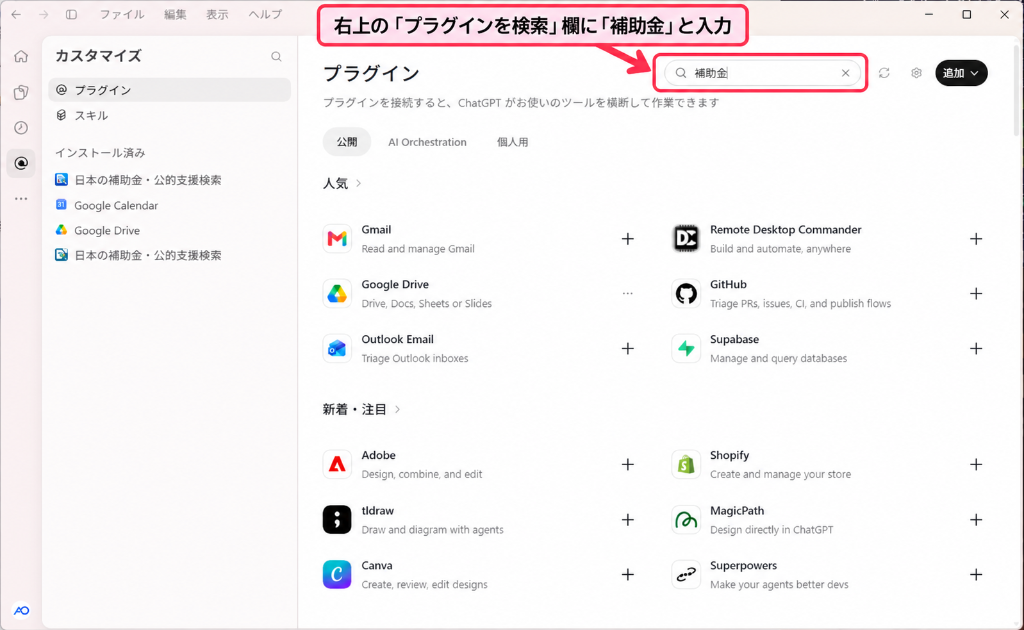1024x630 pixels.
Task: Open the ヘルプ menu
Action: [265, 14]
